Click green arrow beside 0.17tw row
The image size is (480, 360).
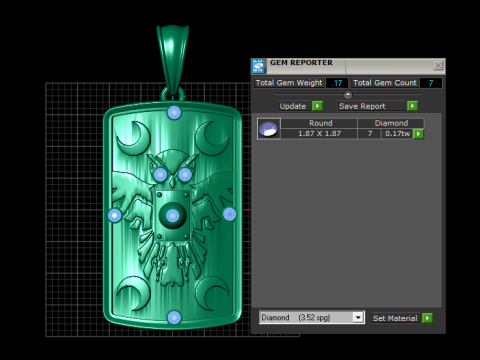tap(418, 134)
